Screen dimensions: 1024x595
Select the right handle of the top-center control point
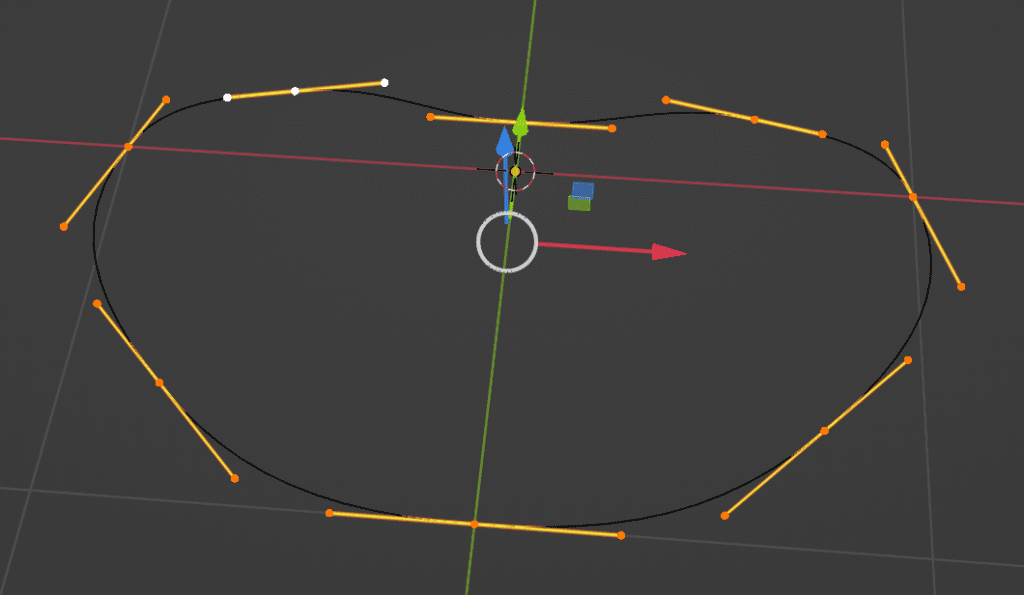pos(612,129)
